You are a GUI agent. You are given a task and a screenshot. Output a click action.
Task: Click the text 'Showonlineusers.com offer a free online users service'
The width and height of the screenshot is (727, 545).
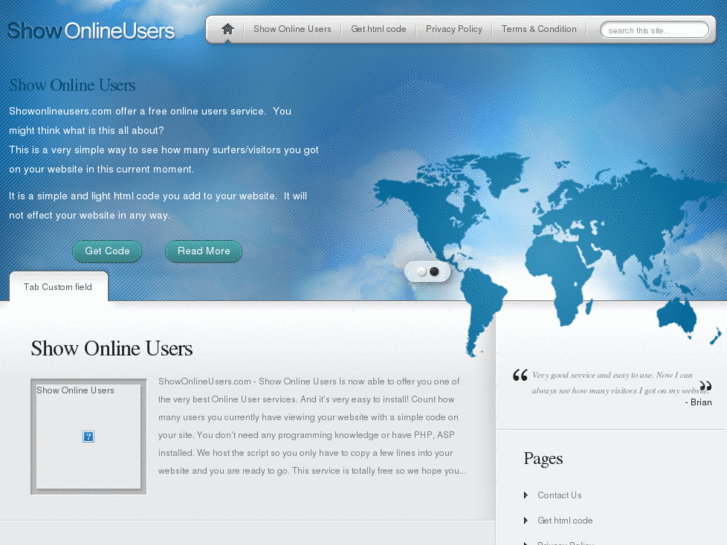tap(137, 111)
